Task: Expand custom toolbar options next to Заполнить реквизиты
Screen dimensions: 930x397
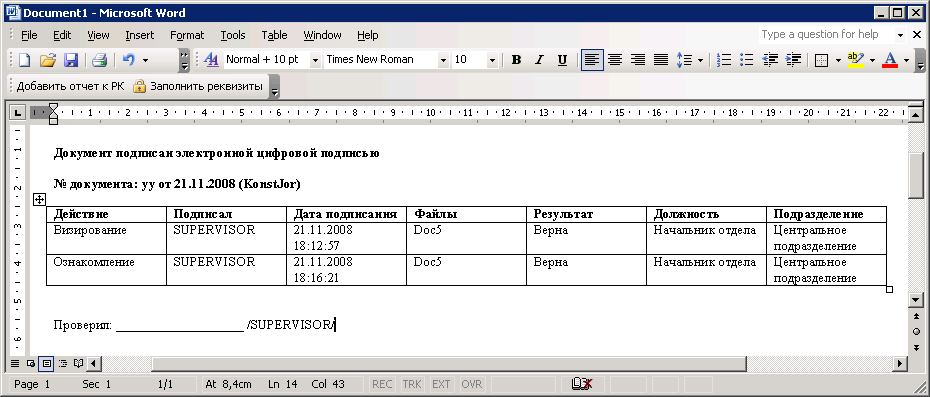Action: click(x=275, y=87)
